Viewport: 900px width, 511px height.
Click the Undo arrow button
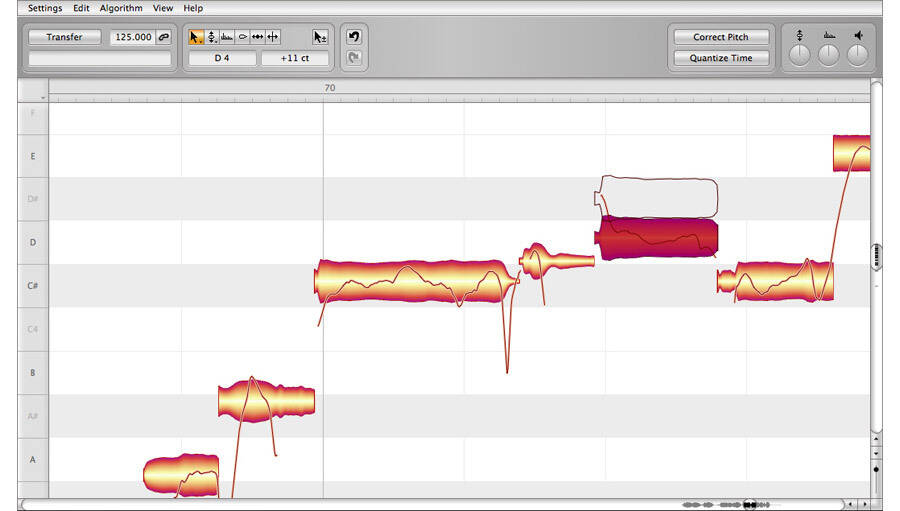354,37
